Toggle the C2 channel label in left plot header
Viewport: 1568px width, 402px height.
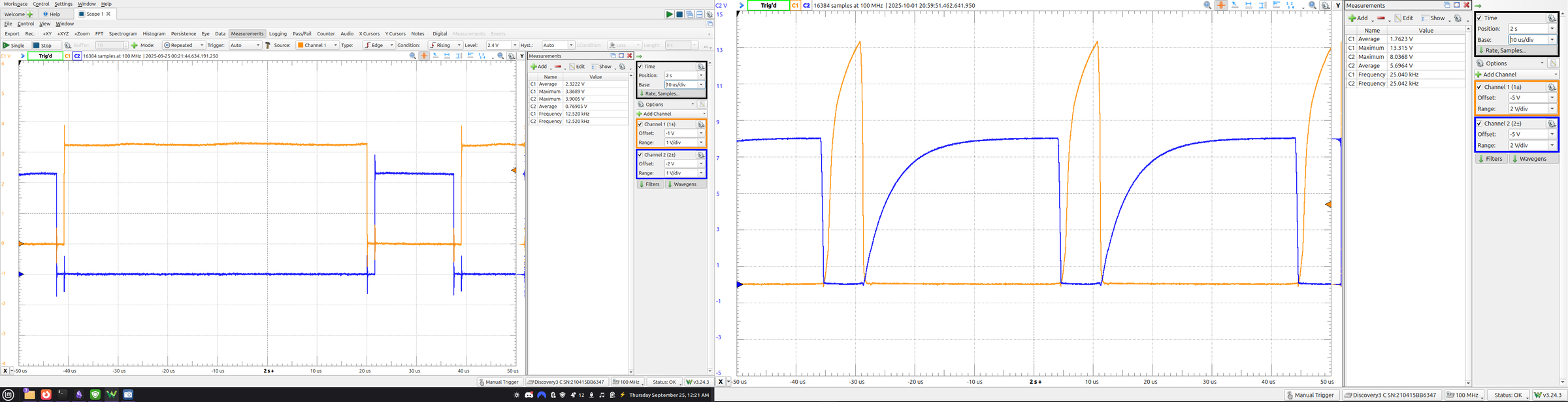[x=77, y=56]
